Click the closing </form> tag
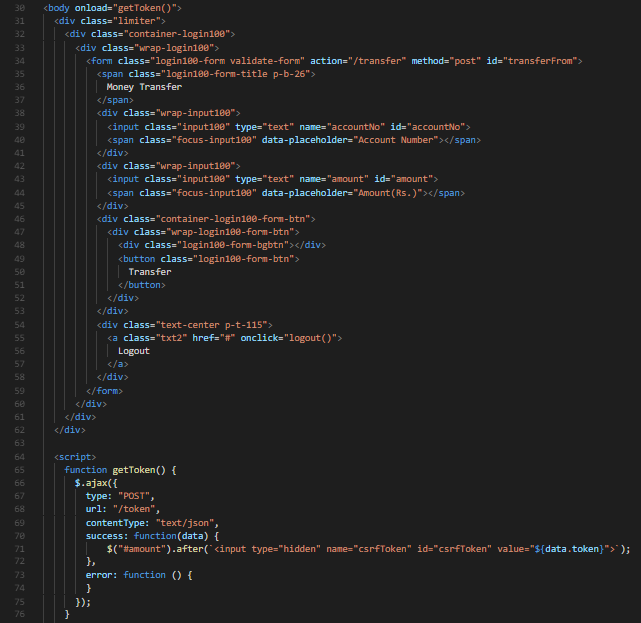641x623 pixels. [x=104, y=391]
